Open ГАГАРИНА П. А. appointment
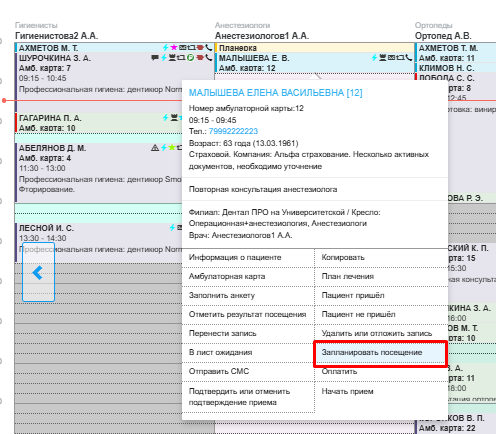 (99, 123)
